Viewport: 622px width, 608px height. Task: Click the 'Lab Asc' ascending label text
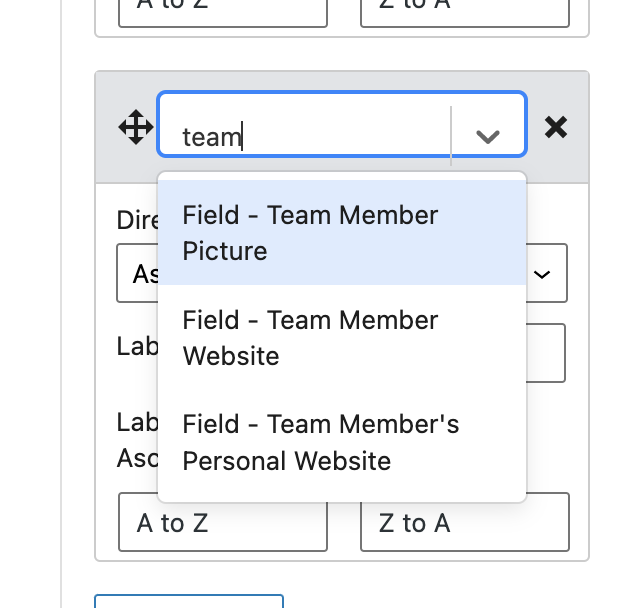pos(137,440)
